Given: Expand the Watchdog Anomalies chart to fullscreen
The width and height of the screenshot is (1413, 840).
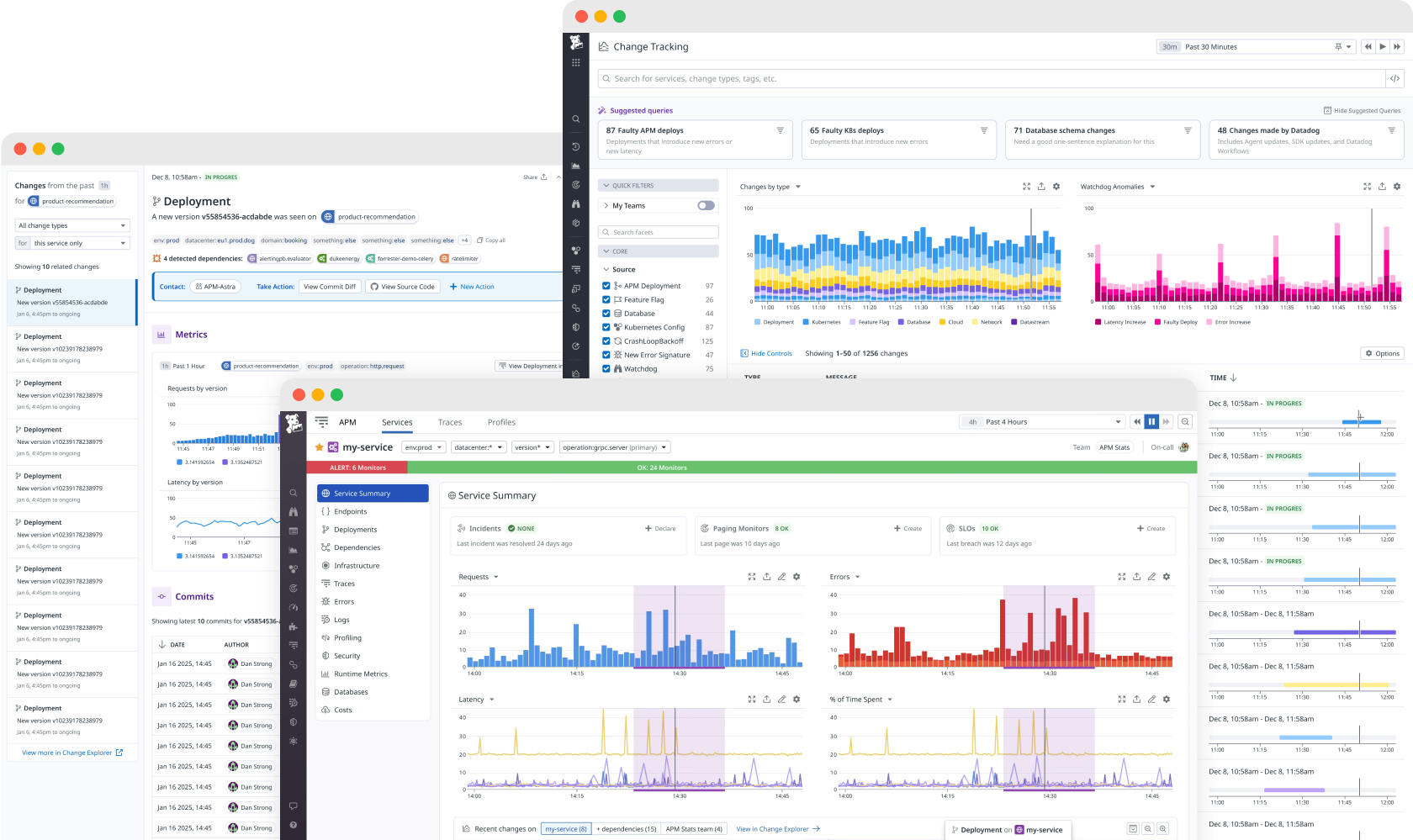Looking at the screenshot, I should (x=1367, y=187).
